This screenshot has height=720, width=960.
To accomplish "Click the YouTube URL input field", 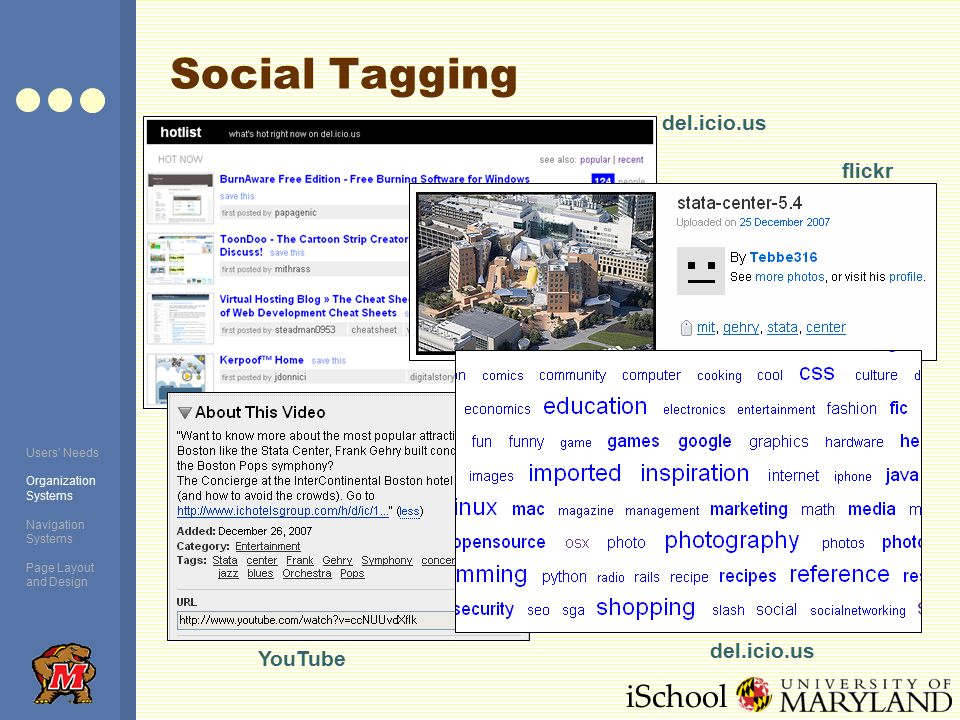I will coord(315,620).
